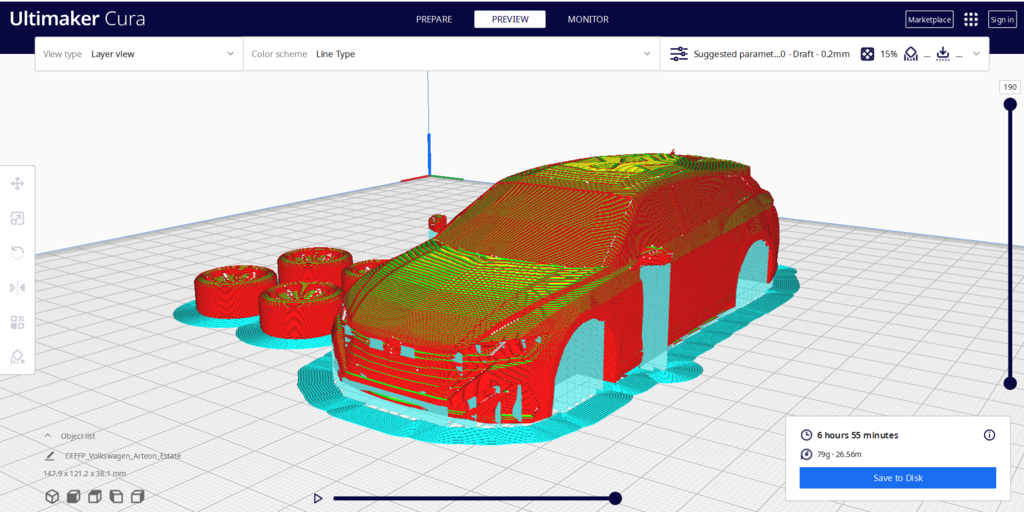The width and height of the screenshot is (1024, 512).
Task: Select the Support Blocker tool
Action: (x=17, y=357)
